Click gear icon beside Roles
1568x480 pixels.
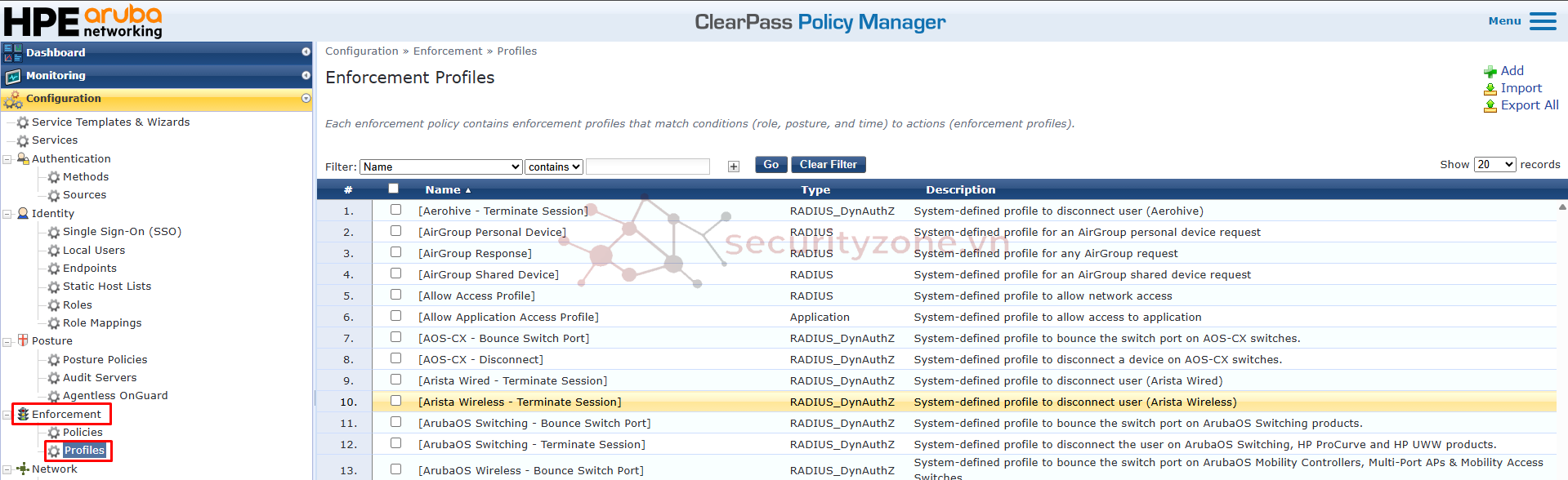coord(54,305)
